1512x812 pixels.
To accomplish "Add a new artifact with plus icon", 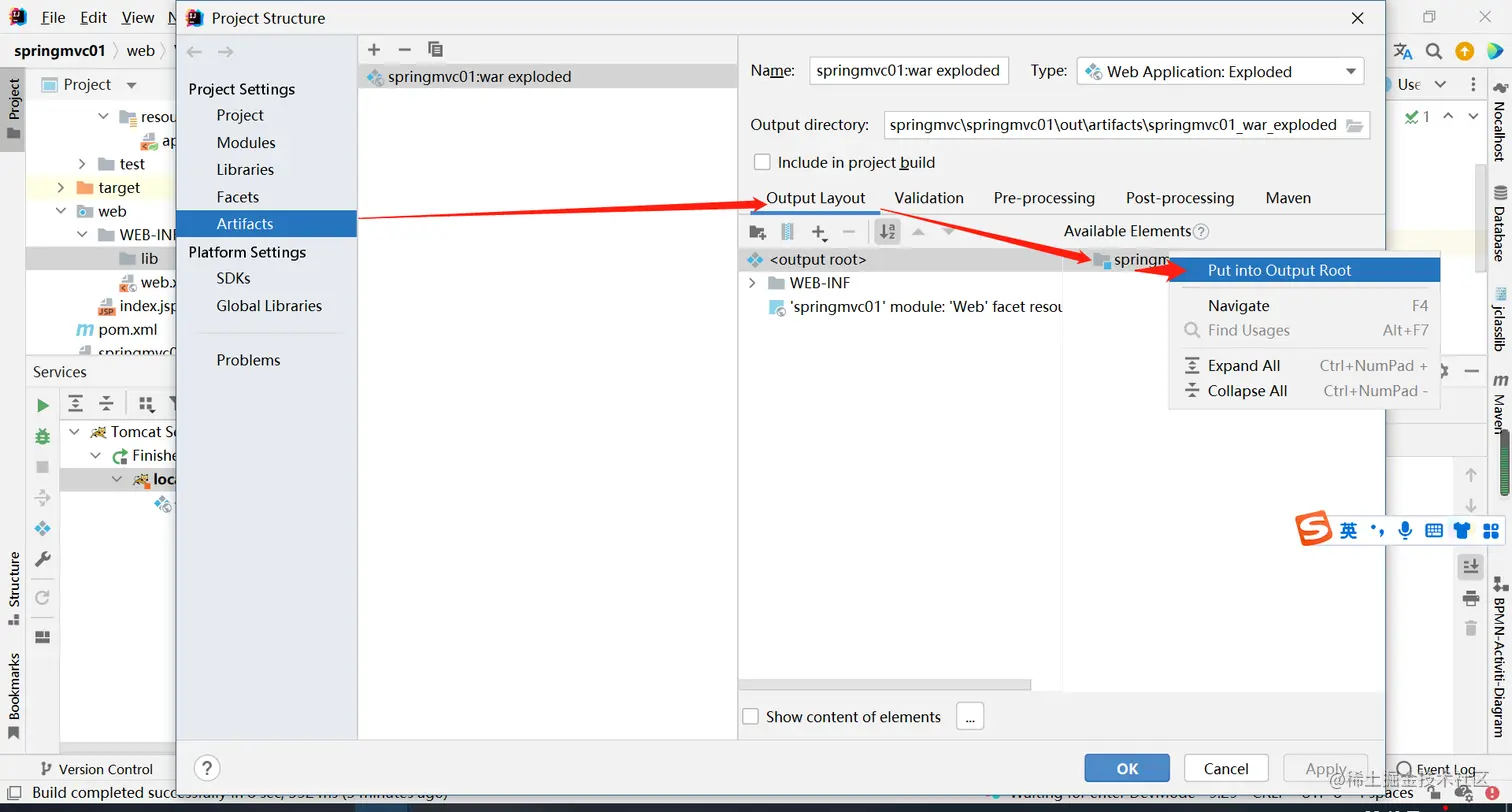I will [x=374, y=49].
